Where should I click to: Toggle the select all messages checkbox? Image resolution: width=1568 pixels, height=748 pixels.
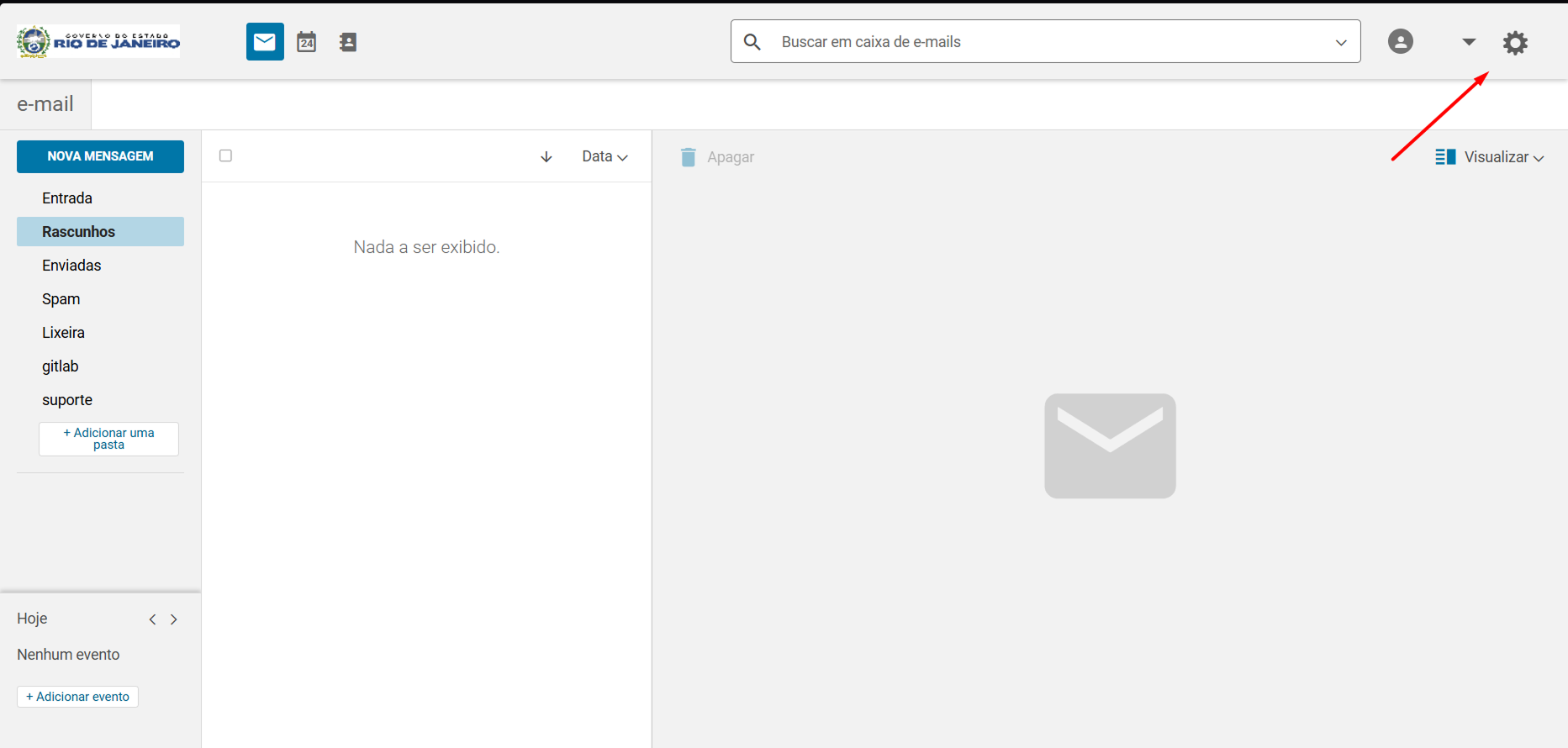[x=225, y=155]
